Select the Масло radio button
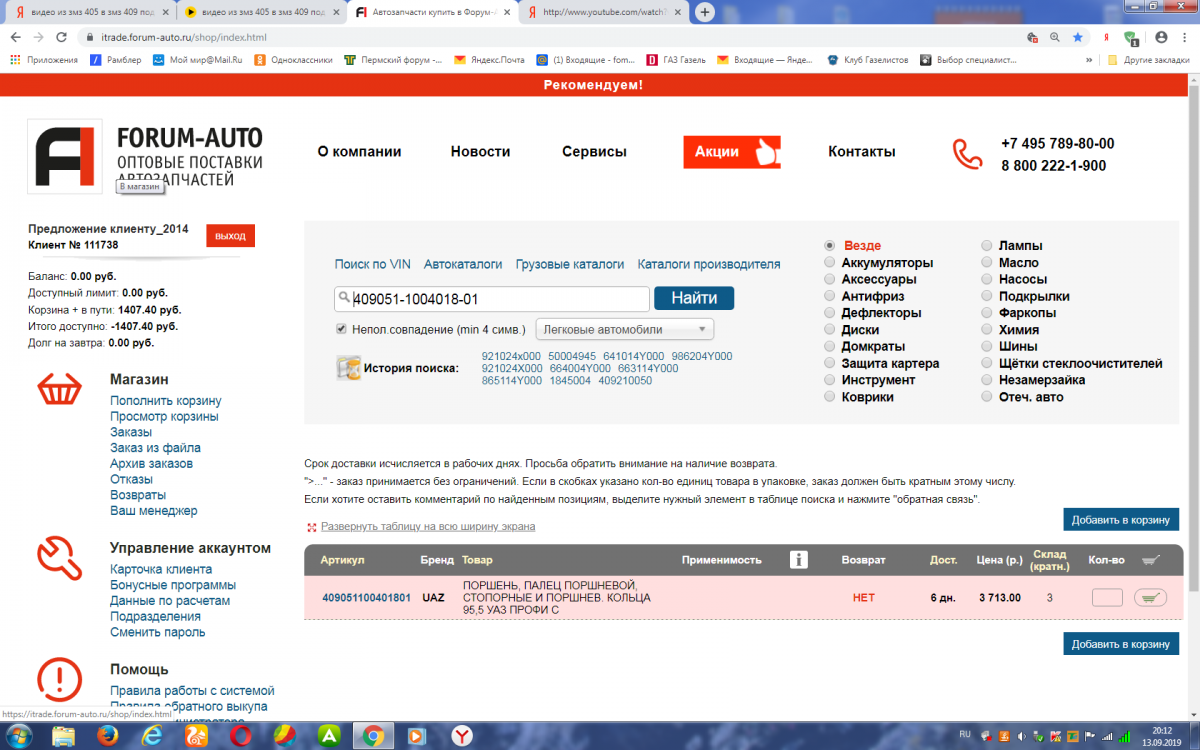Viewport: 1200px width, 750px height. click(x=987, y=262)
